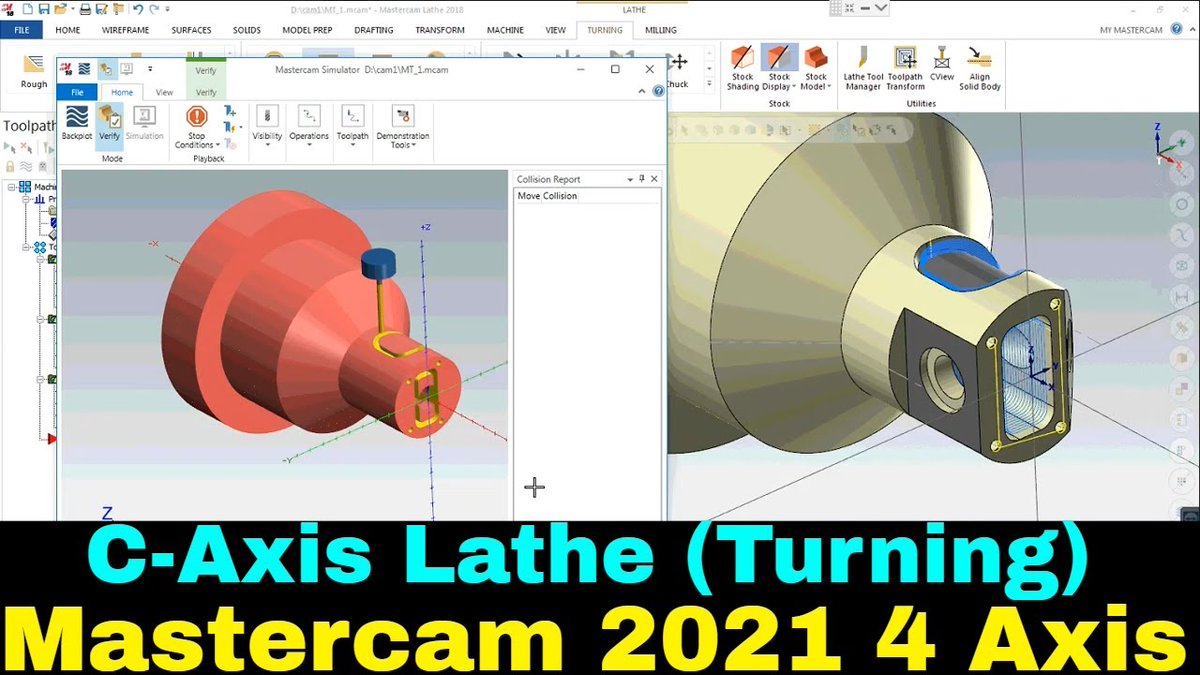1200x675 pixels.
Task: Click the lock icon in Toolpaths manager
Action: click(10, 167)
